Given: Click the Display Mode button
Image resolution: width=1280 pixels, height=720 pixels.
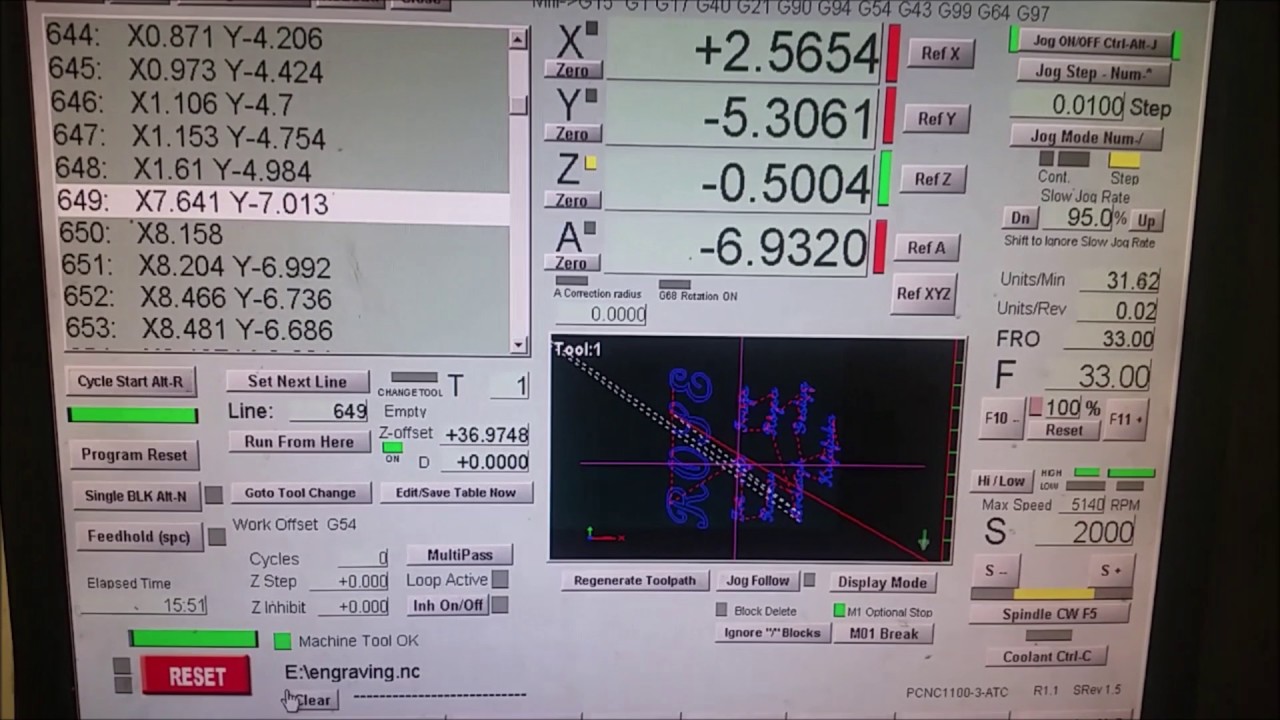Looking at the screenshot, I should click(882, 582).
